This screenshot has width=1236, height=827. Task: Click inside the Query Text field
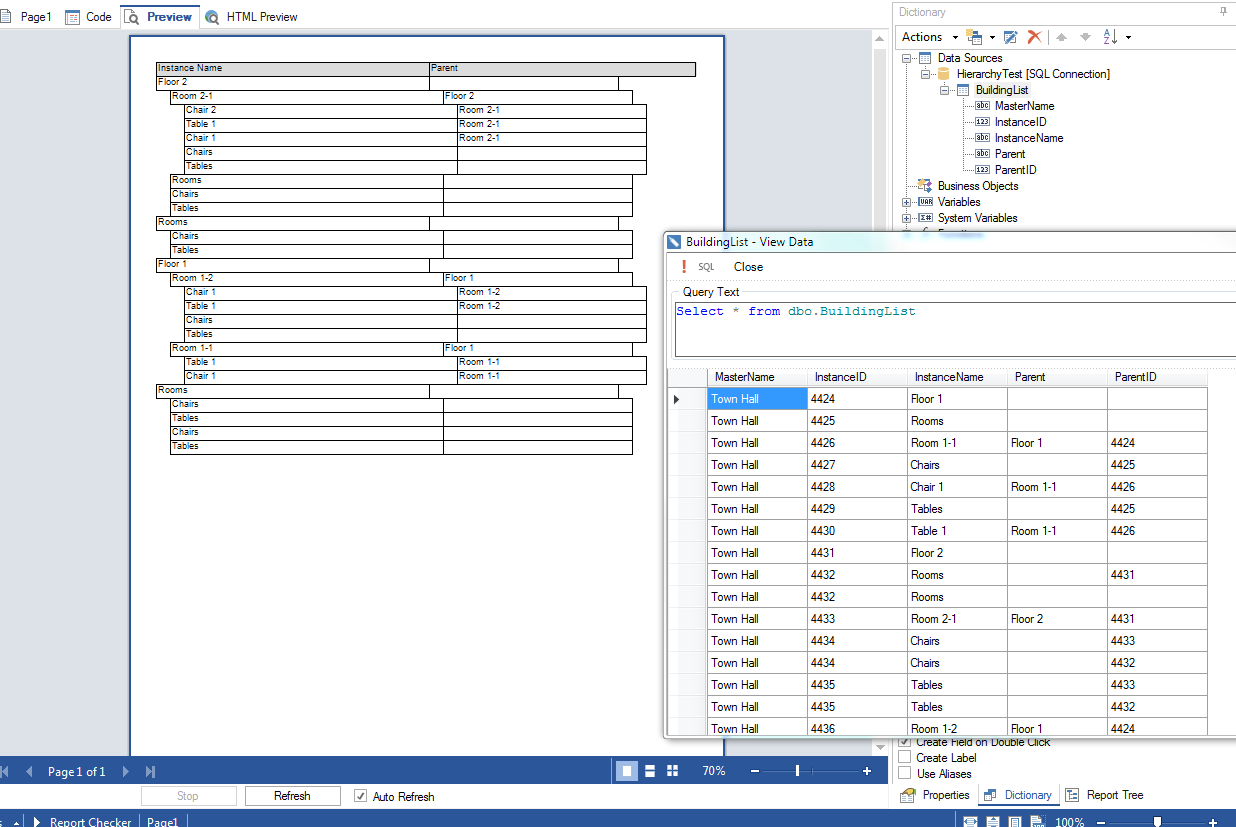coord(955,329)
